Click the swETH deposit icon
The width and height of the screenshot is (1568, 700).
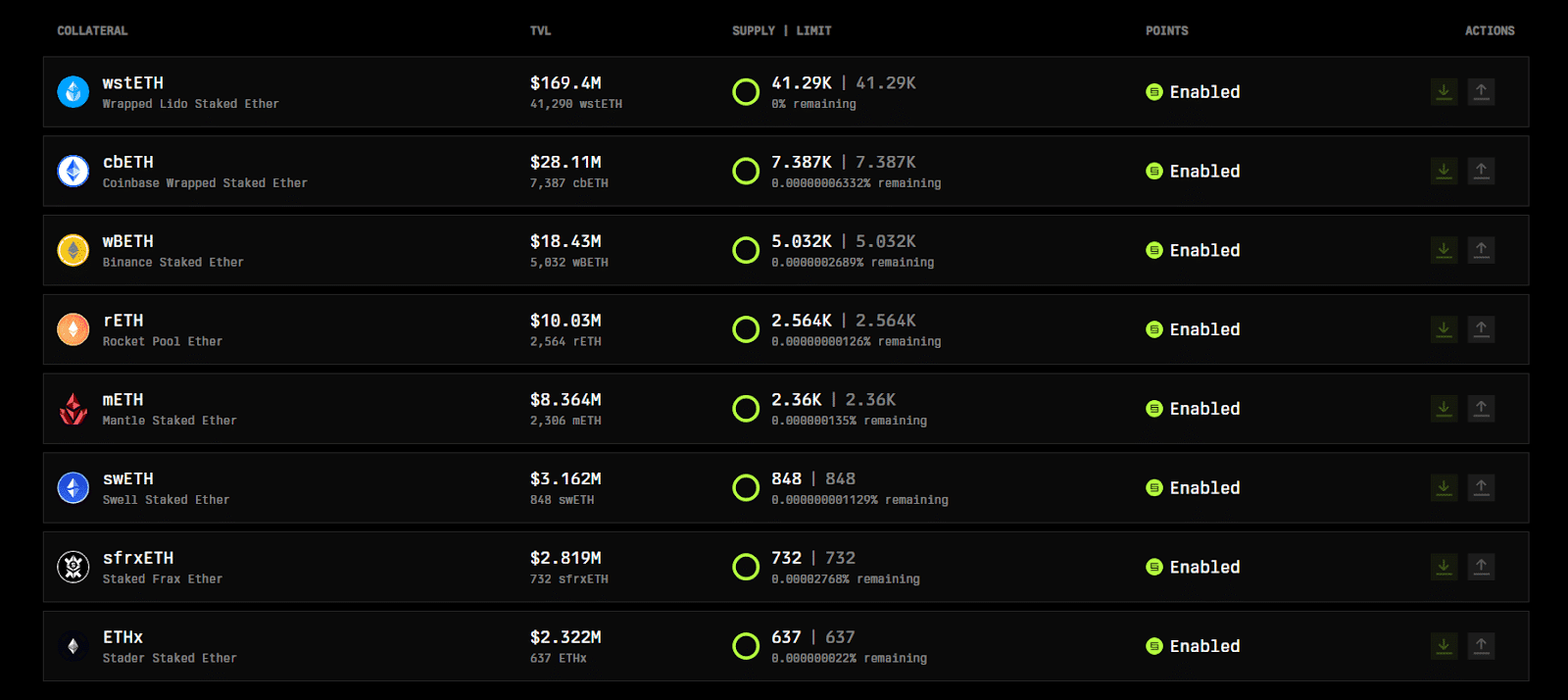[1444, 487]
